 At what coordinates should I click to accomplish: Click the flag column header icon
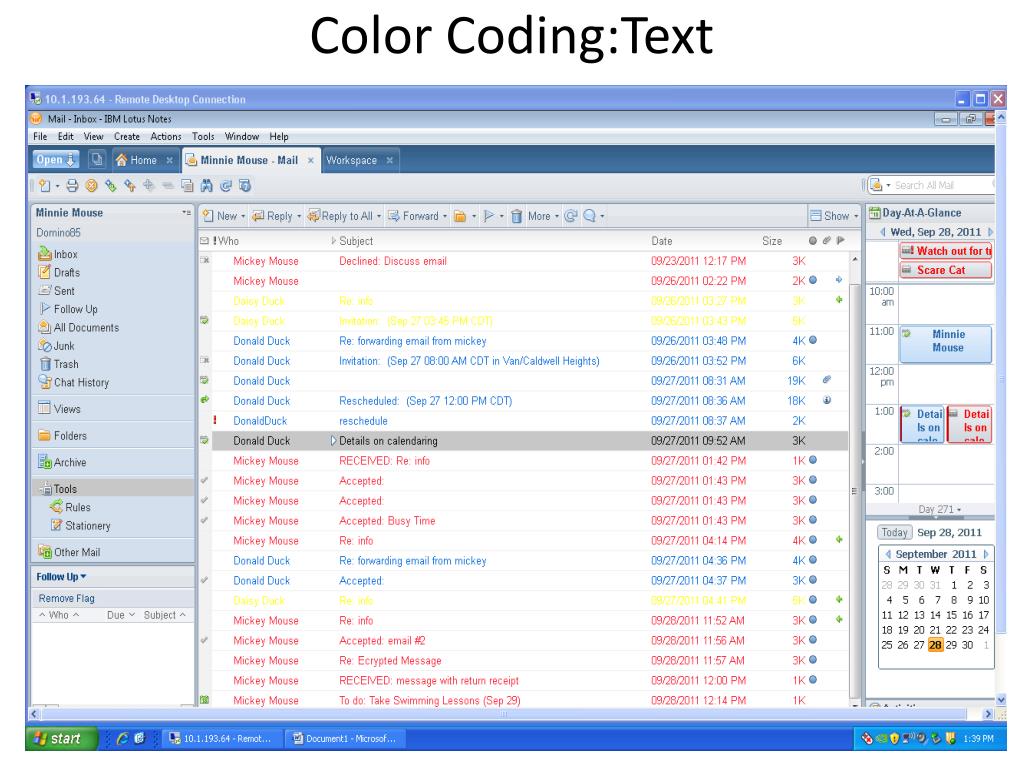(x=840, y=240)
